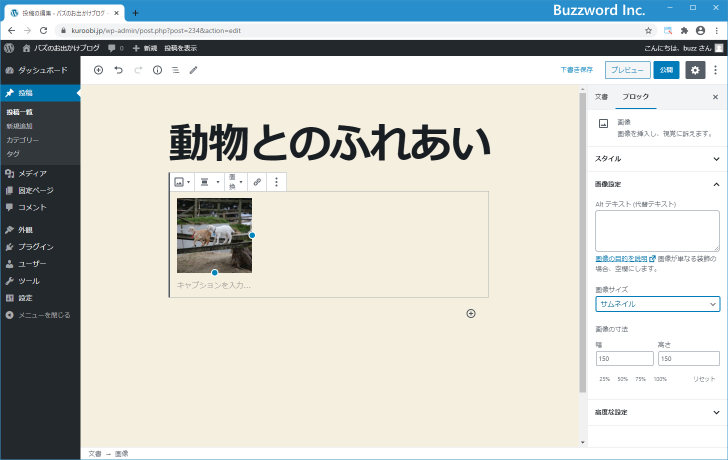Click the pencil tools icon
Image resolution: width=728 pixels, height=460 pixels.
pyautogui.click(x=194, y=70)
